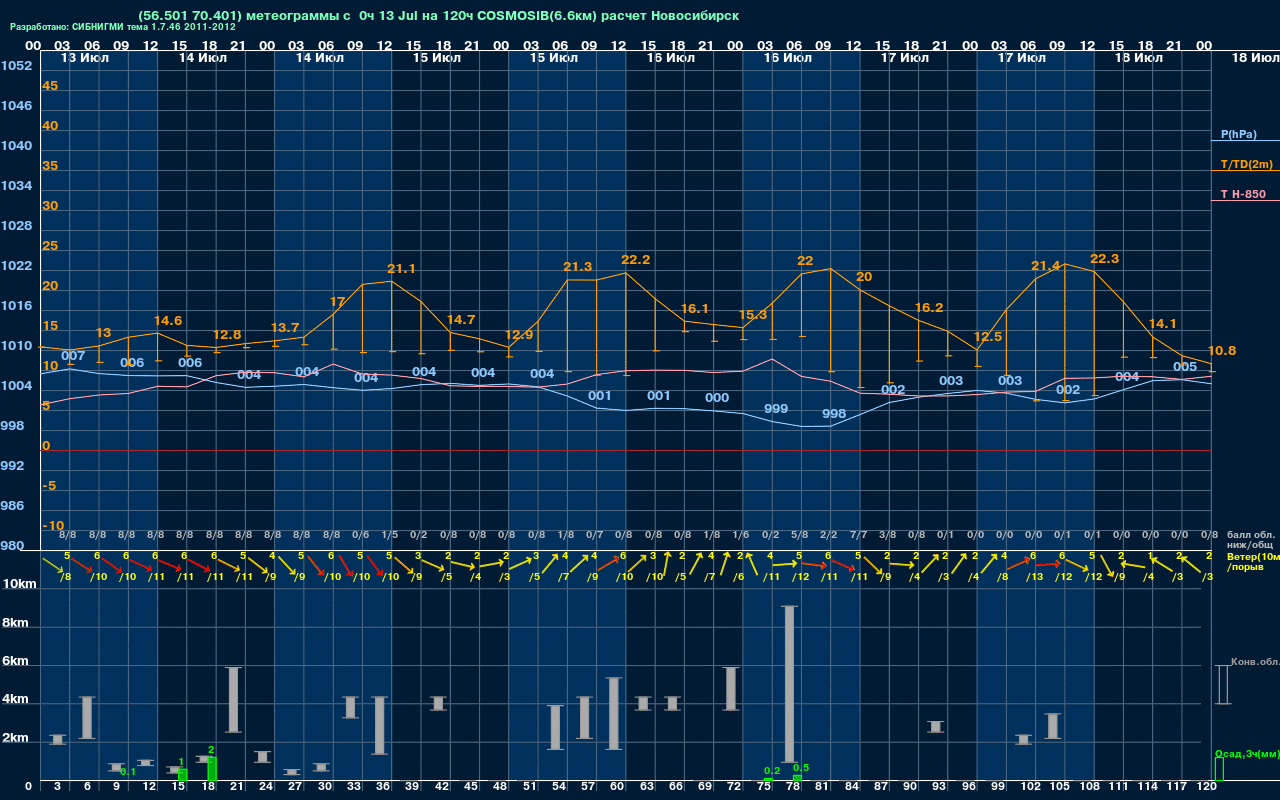Click the temperature label 12.9
Screen dimensions: 1280x800
click(519, 335)
